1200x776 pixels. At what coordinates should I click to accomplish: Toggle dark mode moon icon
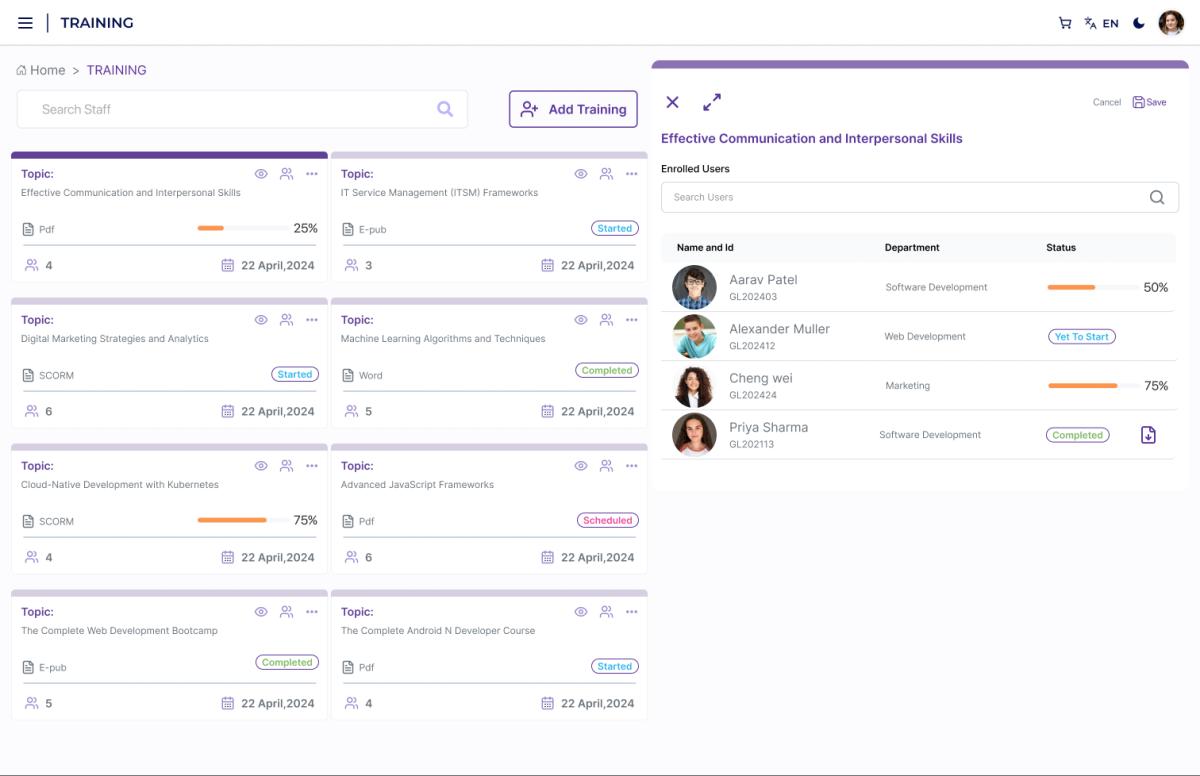coord(1139,23)
